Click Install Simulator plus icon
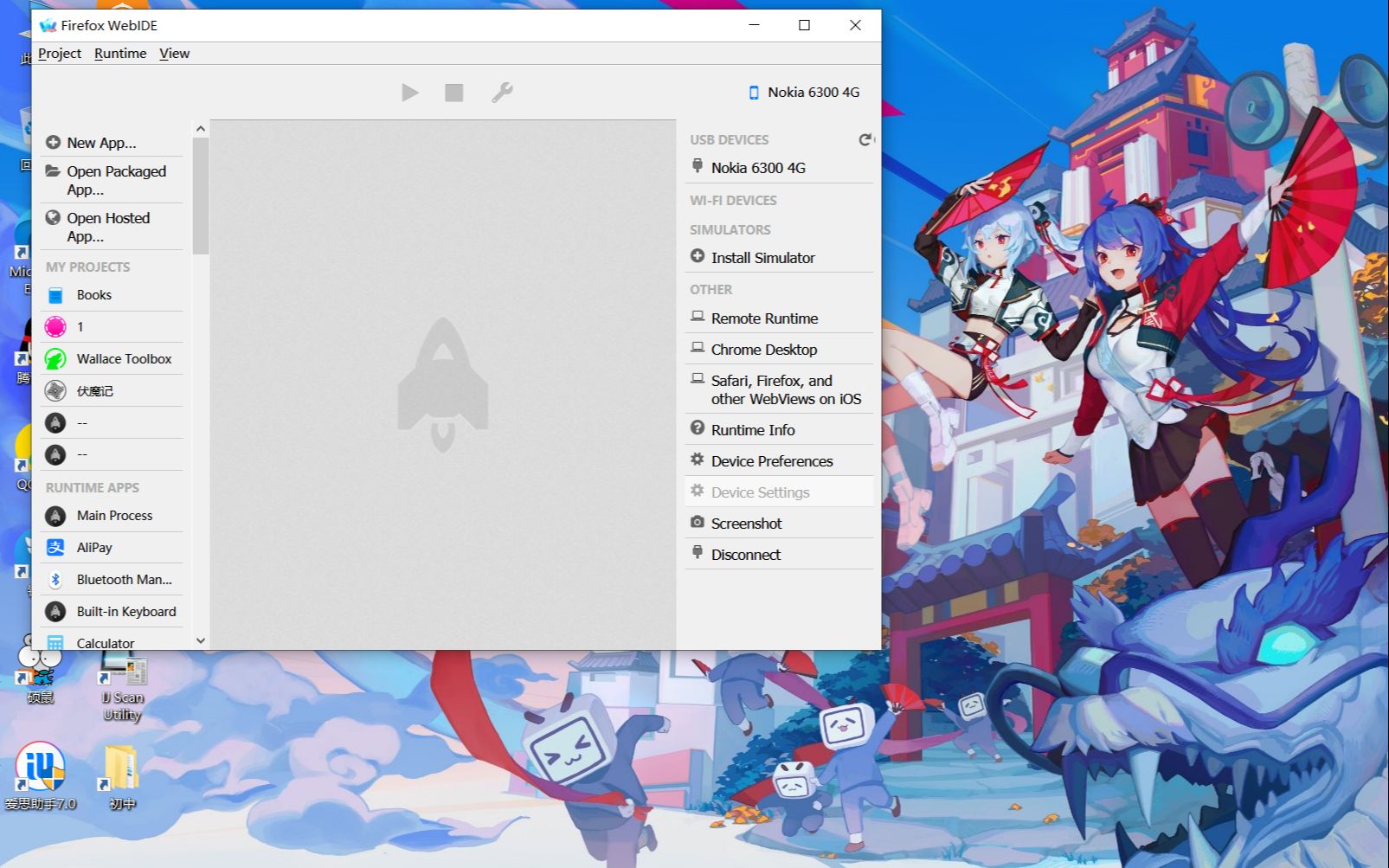This screenshot has height=868, width=1389. [x=698, y=256]
